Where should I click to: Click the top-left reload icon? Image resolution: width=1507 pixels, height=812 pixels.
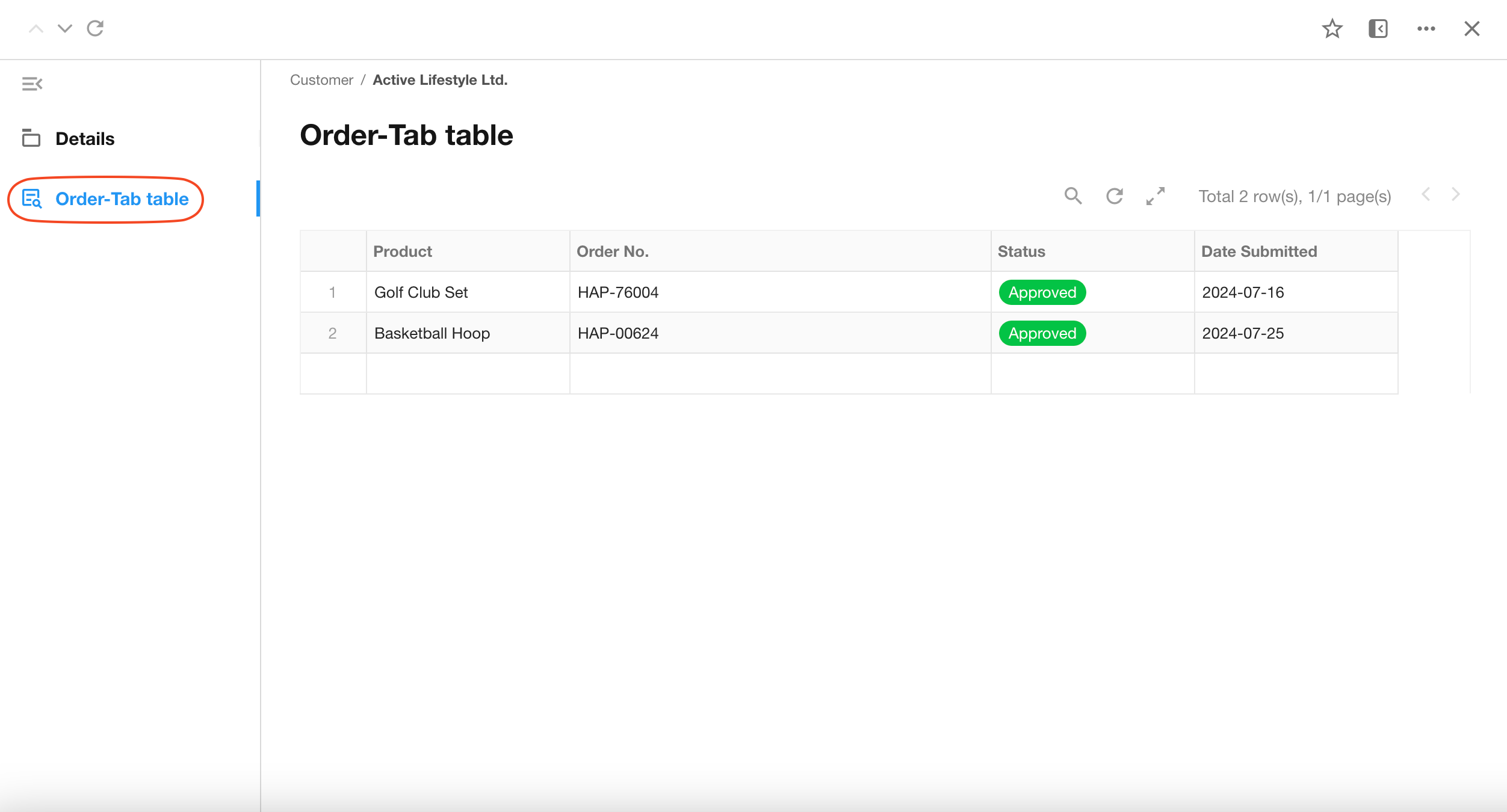click(x=95, y=28)
